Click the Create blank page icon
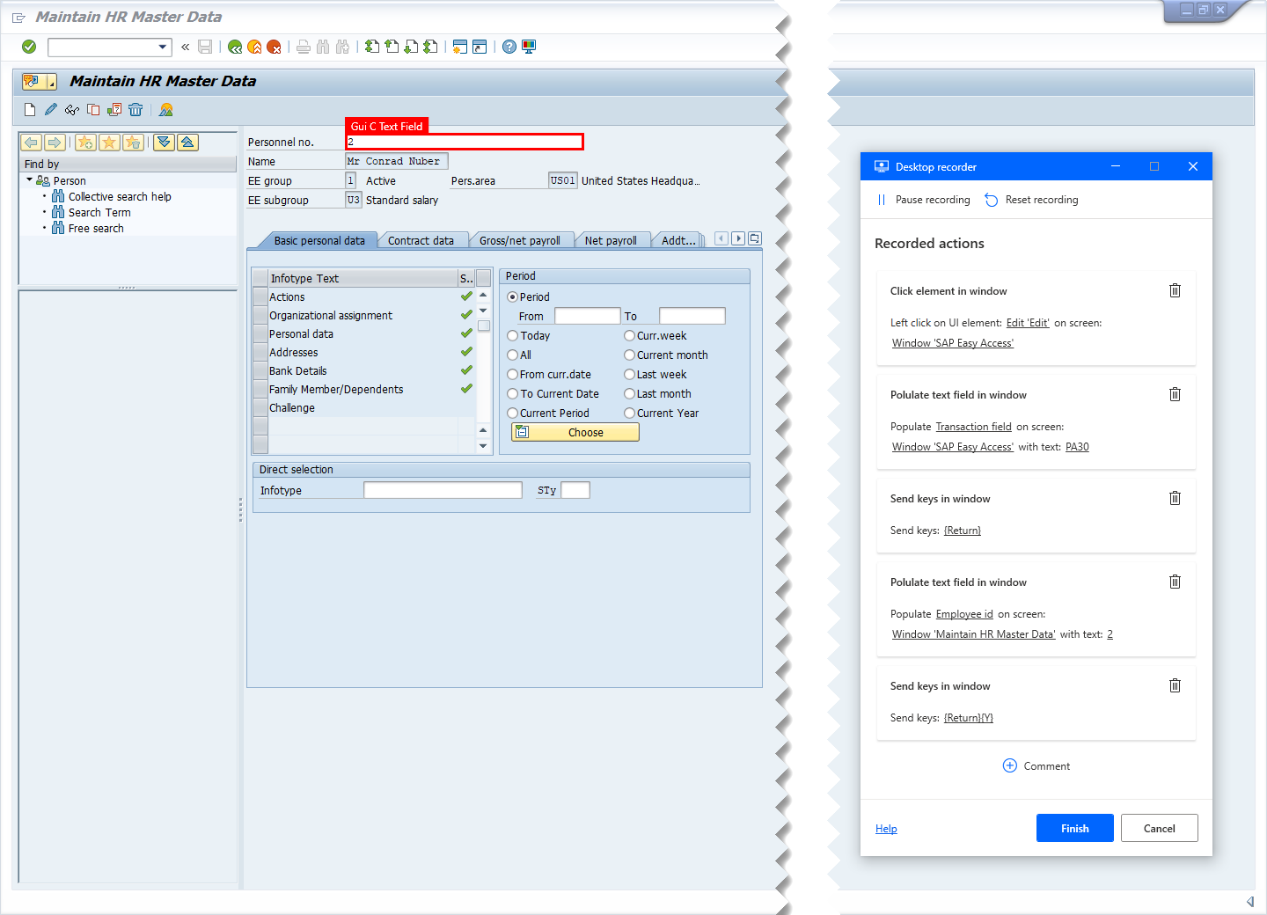Viewport: 1267px width, 915px height. [30, 110]
